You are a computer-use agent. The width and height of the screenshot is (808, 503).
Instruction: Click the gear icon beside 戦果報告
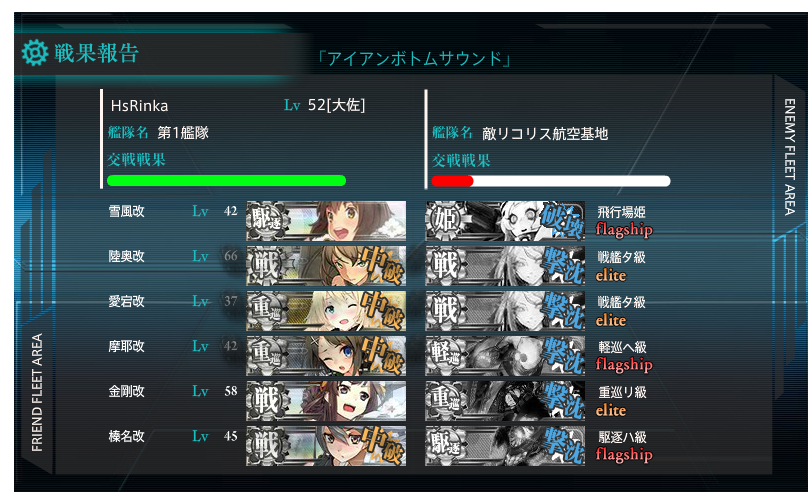tap(35, 53)
